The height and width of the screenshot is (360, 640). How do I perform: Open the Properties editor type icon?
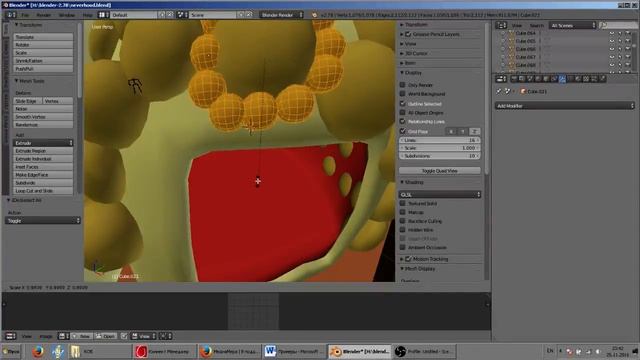click(x=501, y=79)
